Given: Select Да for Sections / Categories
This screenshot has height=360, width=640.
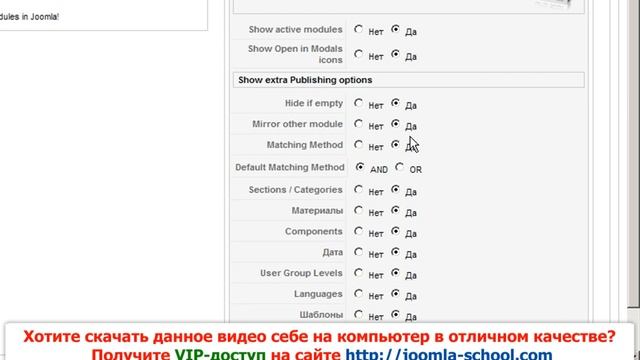Looking at the screenshot, I should click(x=395, y=189).
